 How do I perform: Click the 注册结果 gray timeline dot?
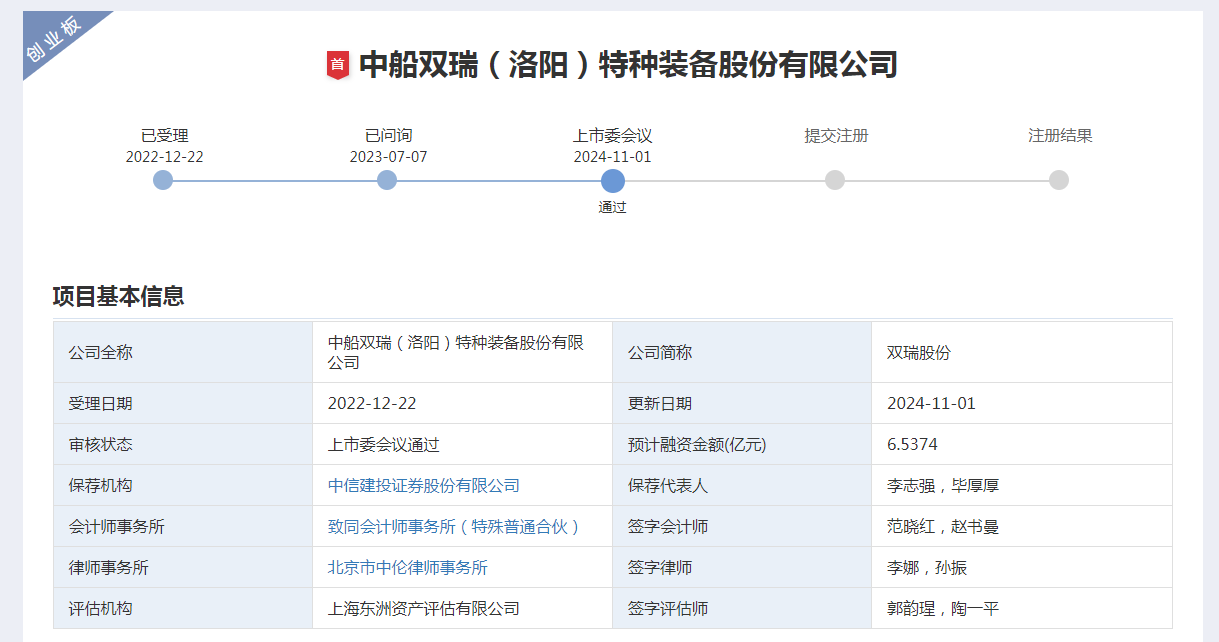[1059, 180]
